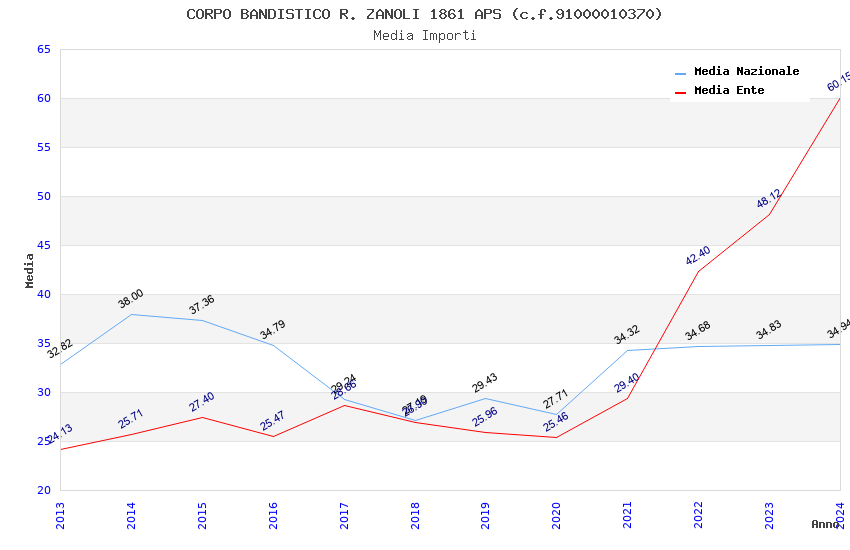The width and height of the screenshot is (850, 550).
Task: Click the 2017 year label on the axis
Action: [344, 515]
